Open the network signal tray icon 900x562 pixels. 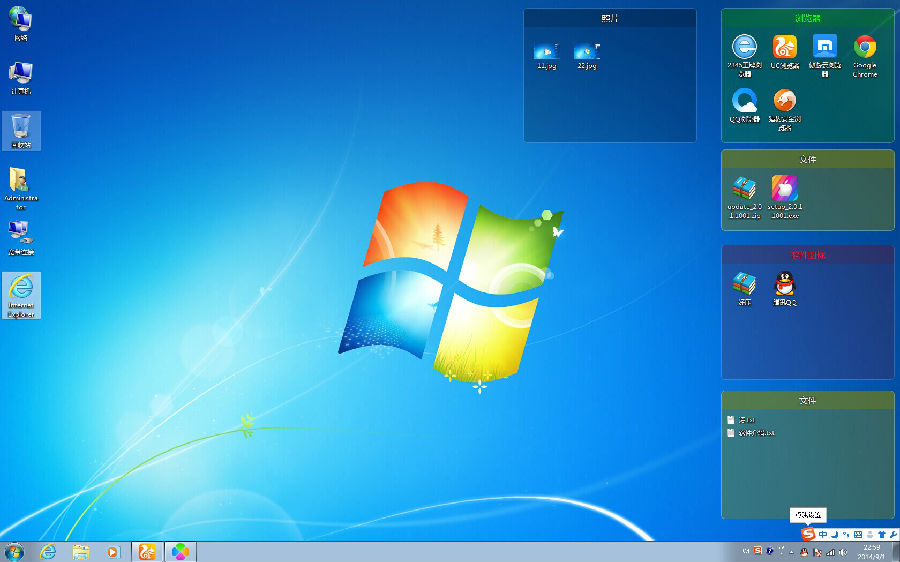click(831, 552)
